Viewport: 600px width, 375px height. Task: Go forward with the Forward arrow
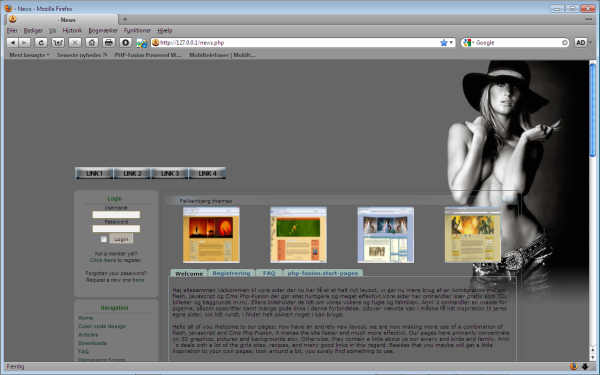(24, 42)
